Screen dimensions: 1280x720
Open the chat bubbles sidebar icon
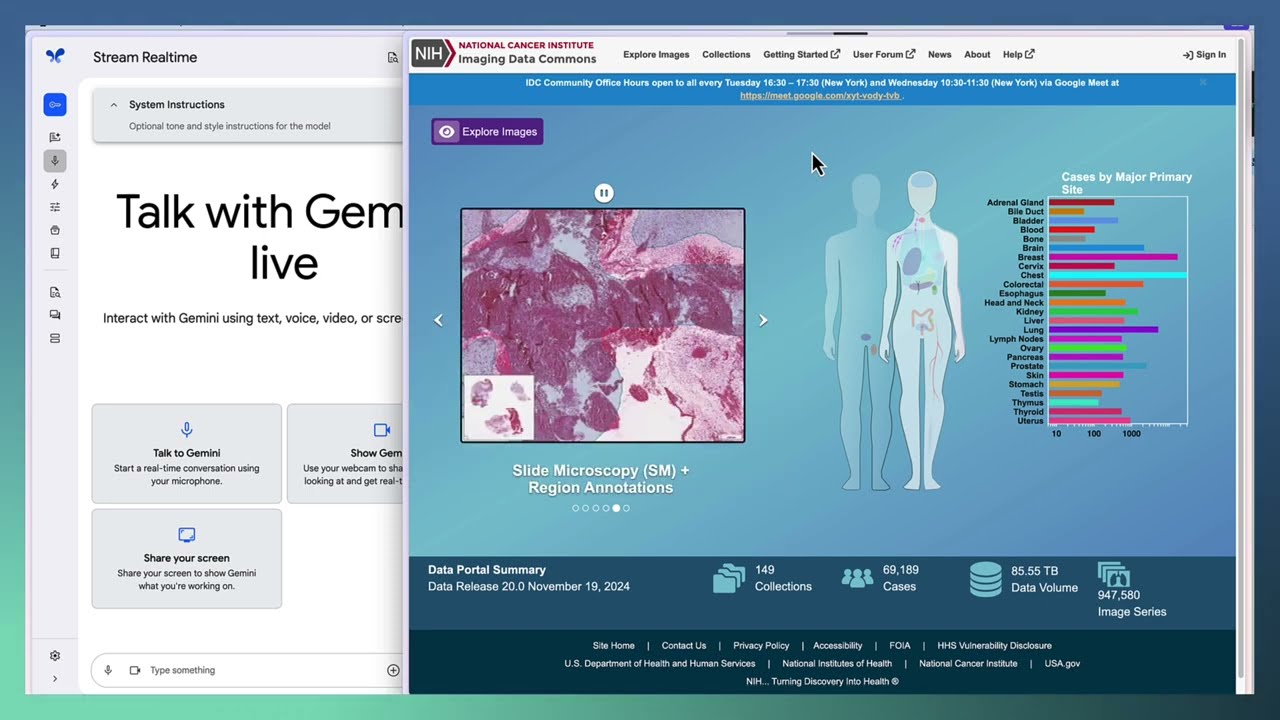point(55,315)
